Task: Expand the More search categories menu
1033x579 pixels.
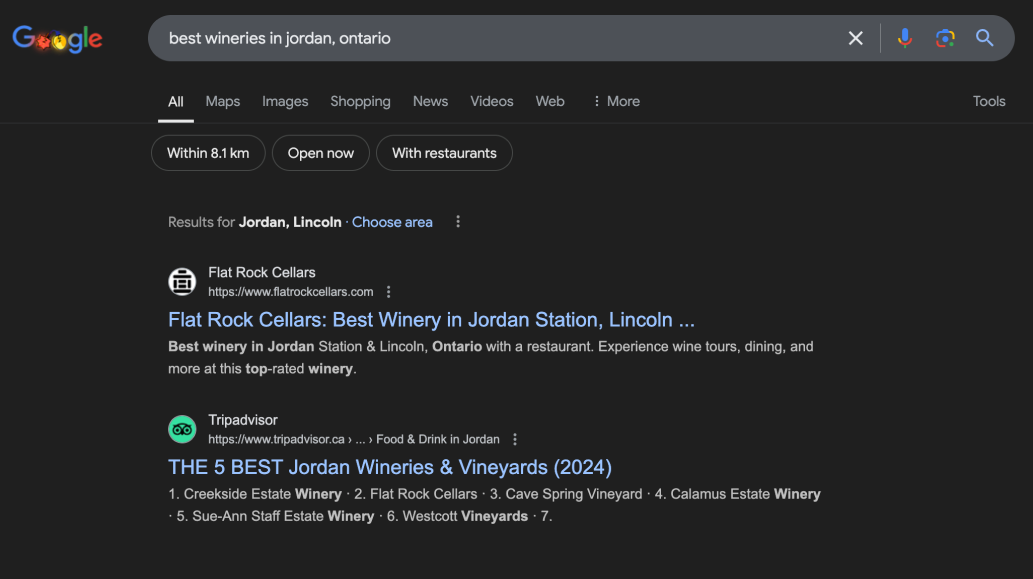Action: 616,101
